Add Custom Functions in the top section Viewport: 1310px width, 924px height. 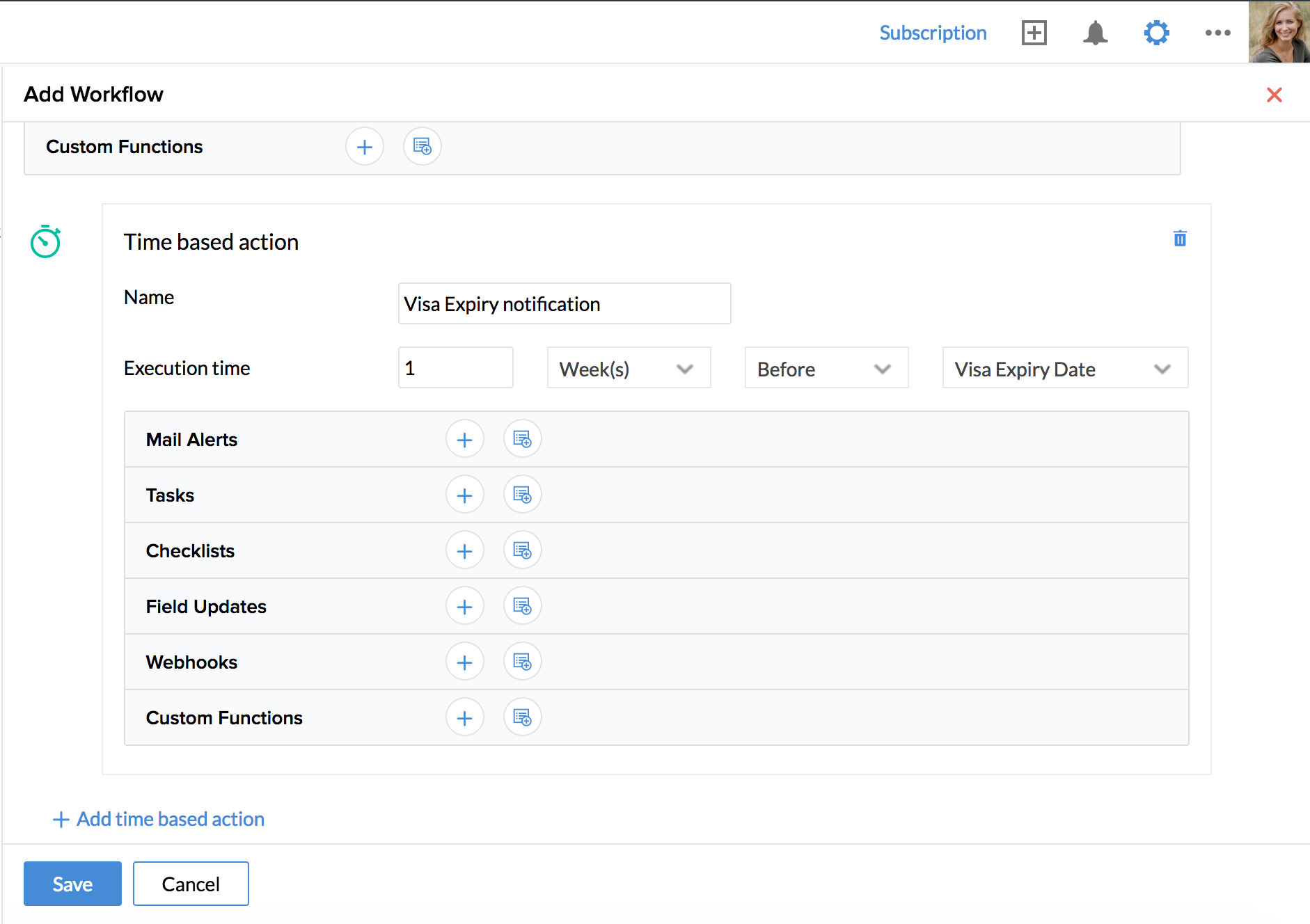pyautogui.click(x=365, y=147)
